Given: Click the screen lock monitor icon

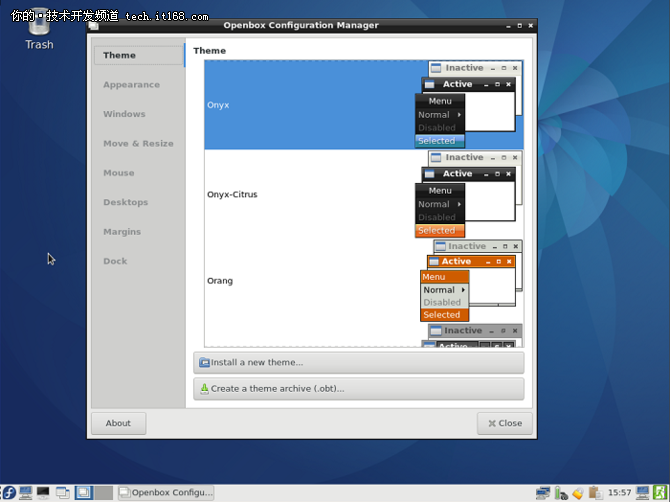Looking at the screenshot, I should [x=642, y=493].
